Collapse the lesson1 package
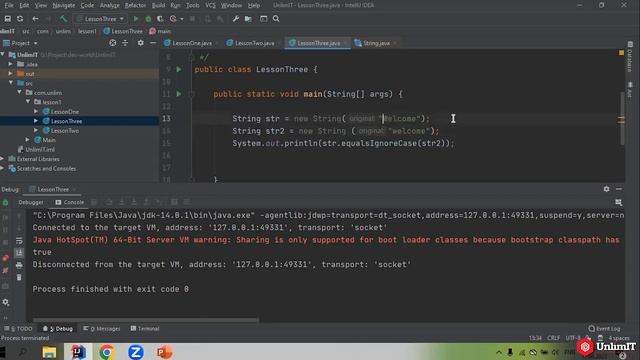 [x=28, y=102]
